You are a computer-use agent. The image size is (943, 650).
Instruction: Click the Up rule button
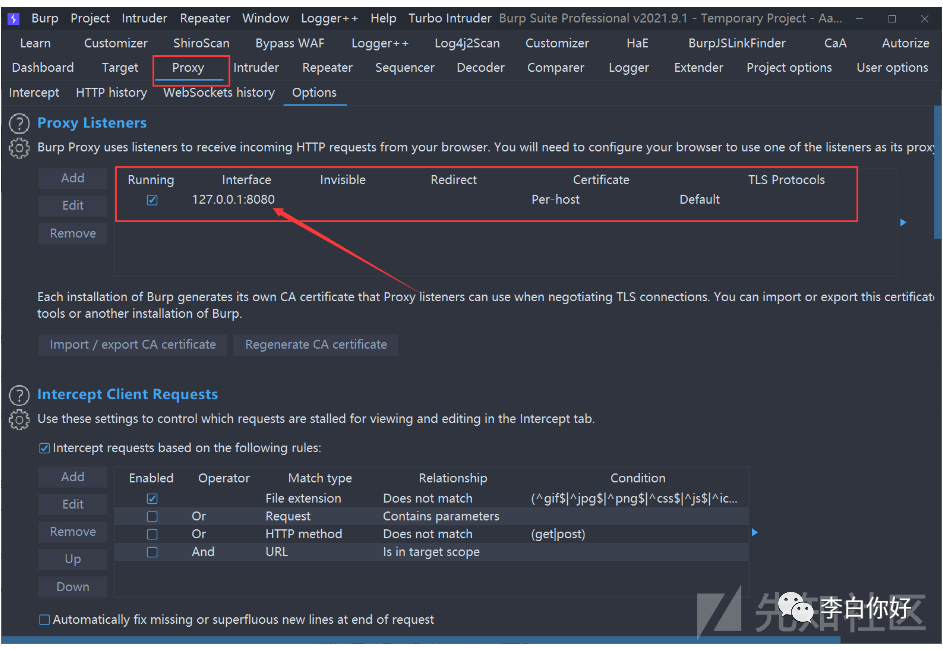[73, 559]
